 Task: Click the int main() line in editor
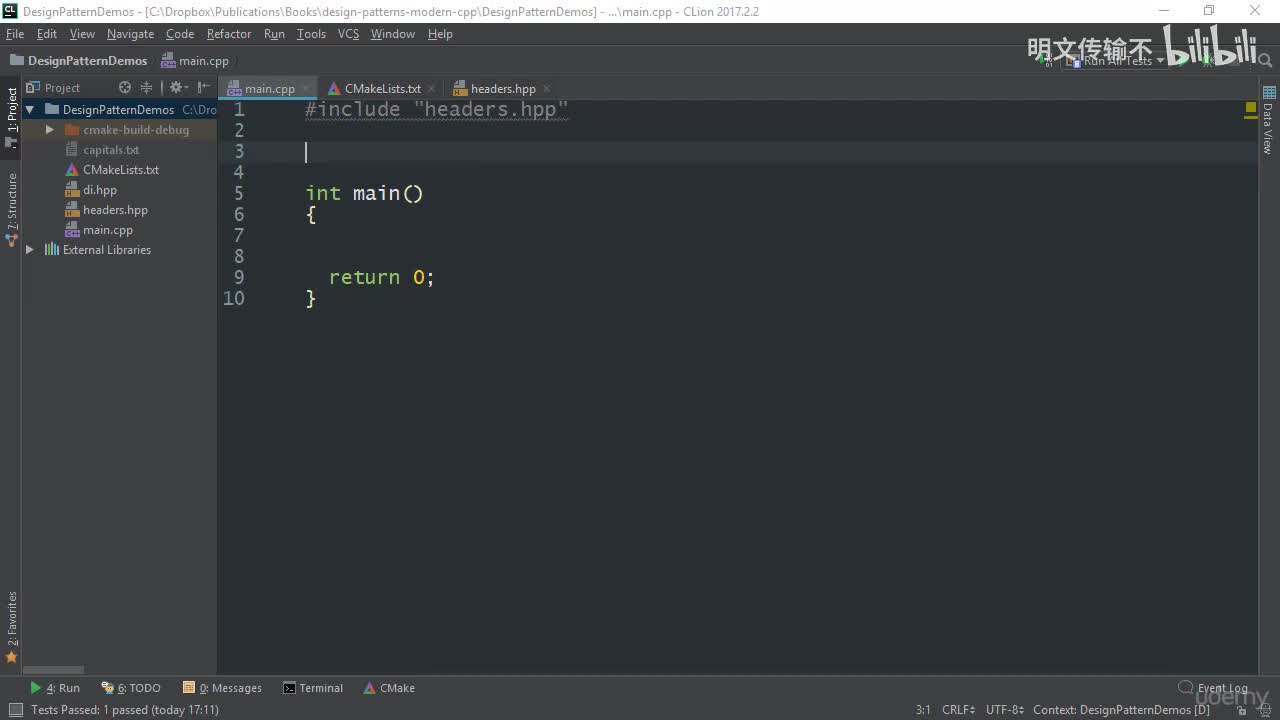[364, 193]
